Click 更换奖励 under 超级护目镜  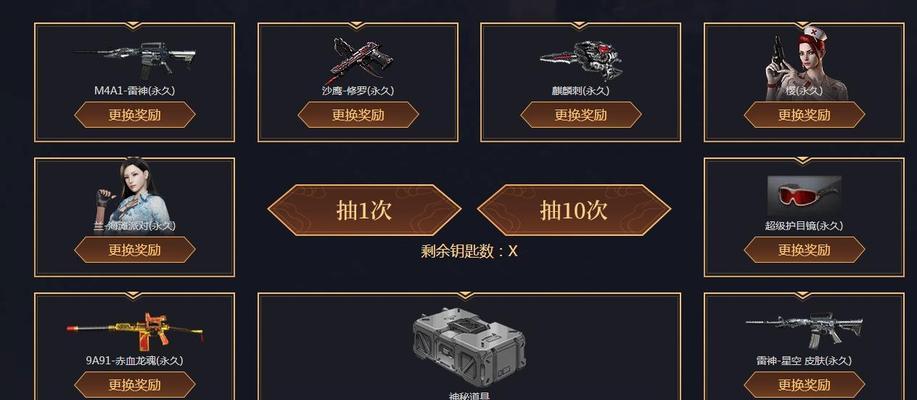pyautogui.click(x=804, y=250)
